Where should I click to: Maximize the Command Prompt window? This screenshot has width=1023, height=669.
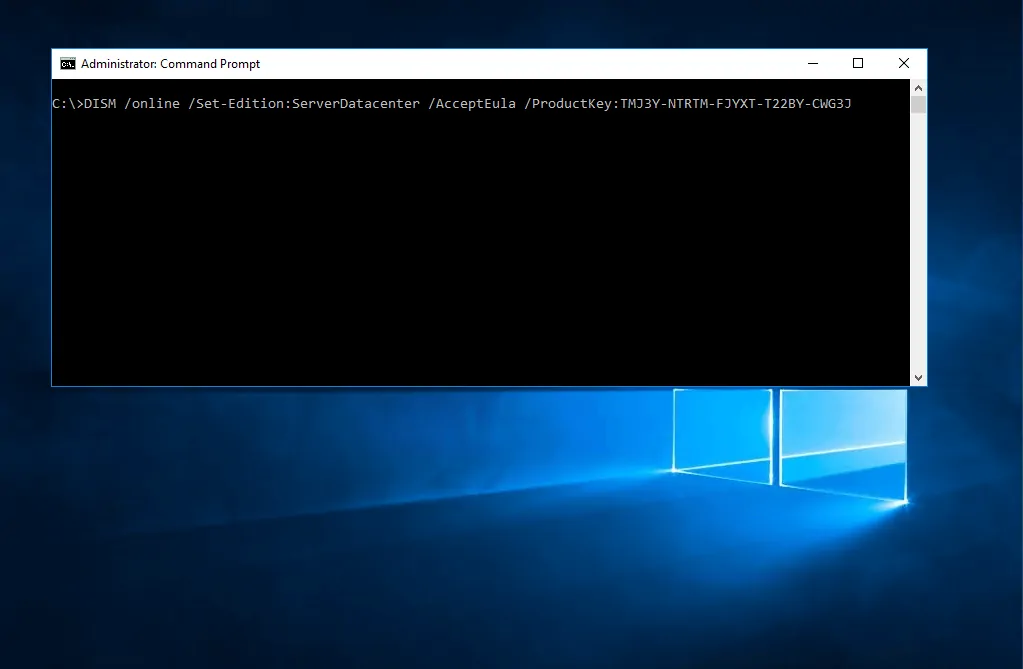tap(857, 63)
